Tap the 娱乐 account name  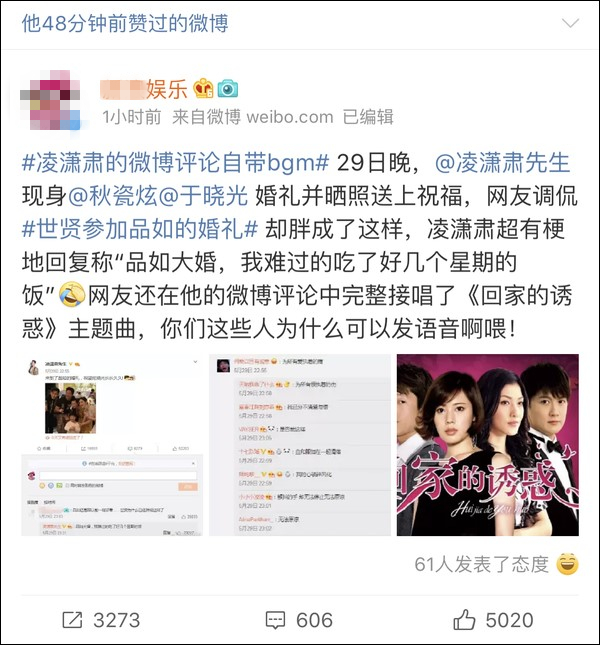(144, 89)
